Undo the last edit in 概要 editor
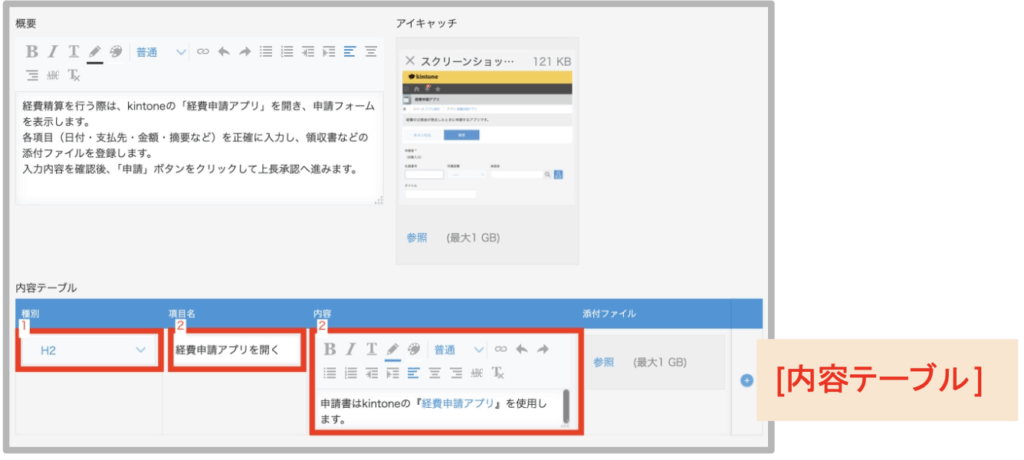Viewport: 1024px width, 460px height. (223, 52)
